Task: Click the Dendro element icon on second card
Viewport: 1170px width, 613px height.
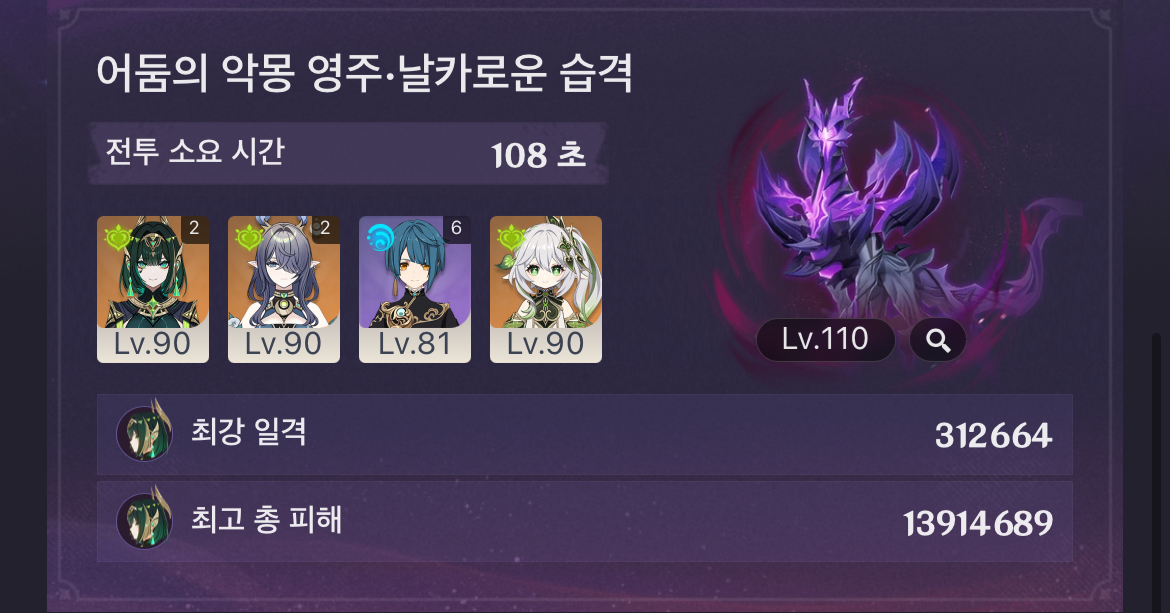Action: (248, 239)
